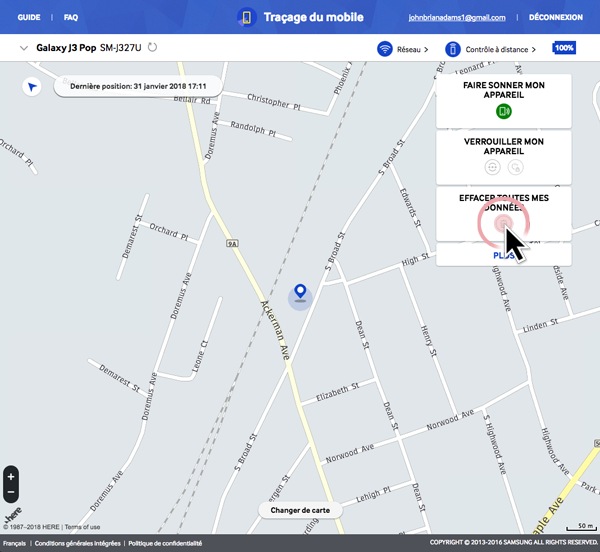Zoom in the map with plus

point(11,477)
